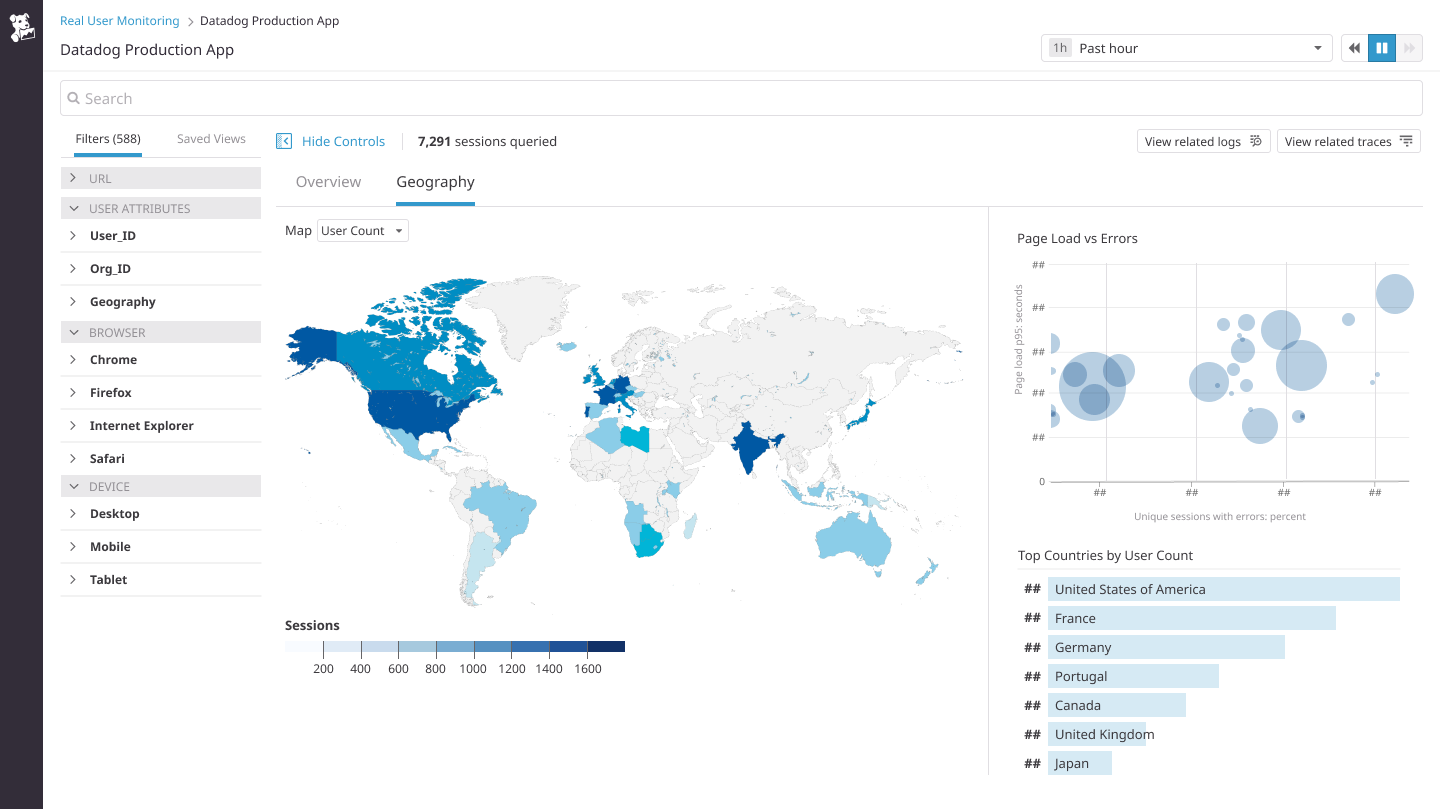Select the darkest blue on the Sessions legend
The width and height of the screenshot is (1440, 809).
click(607, 646)
